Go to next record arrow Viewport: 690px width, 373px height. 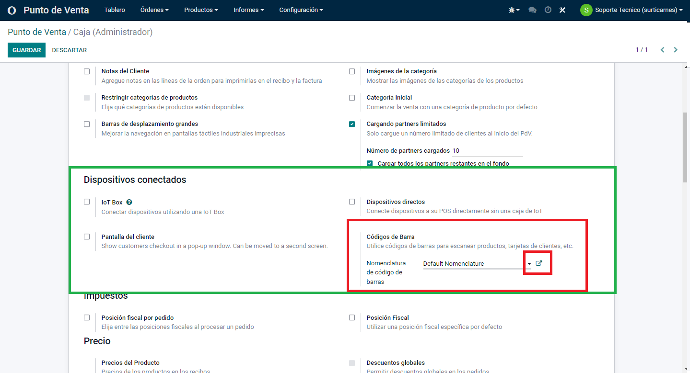(x=675, y=50)
